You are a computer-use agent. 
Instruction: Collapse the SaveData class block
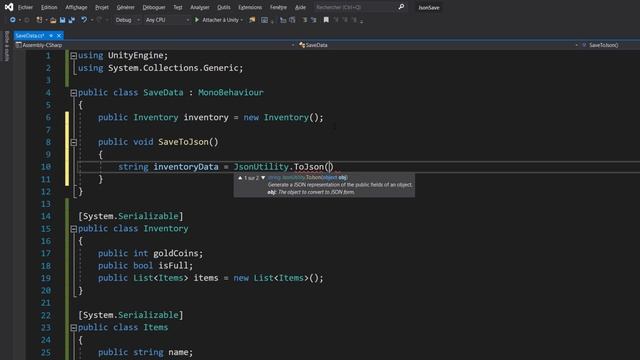click(x=73, y=93)
